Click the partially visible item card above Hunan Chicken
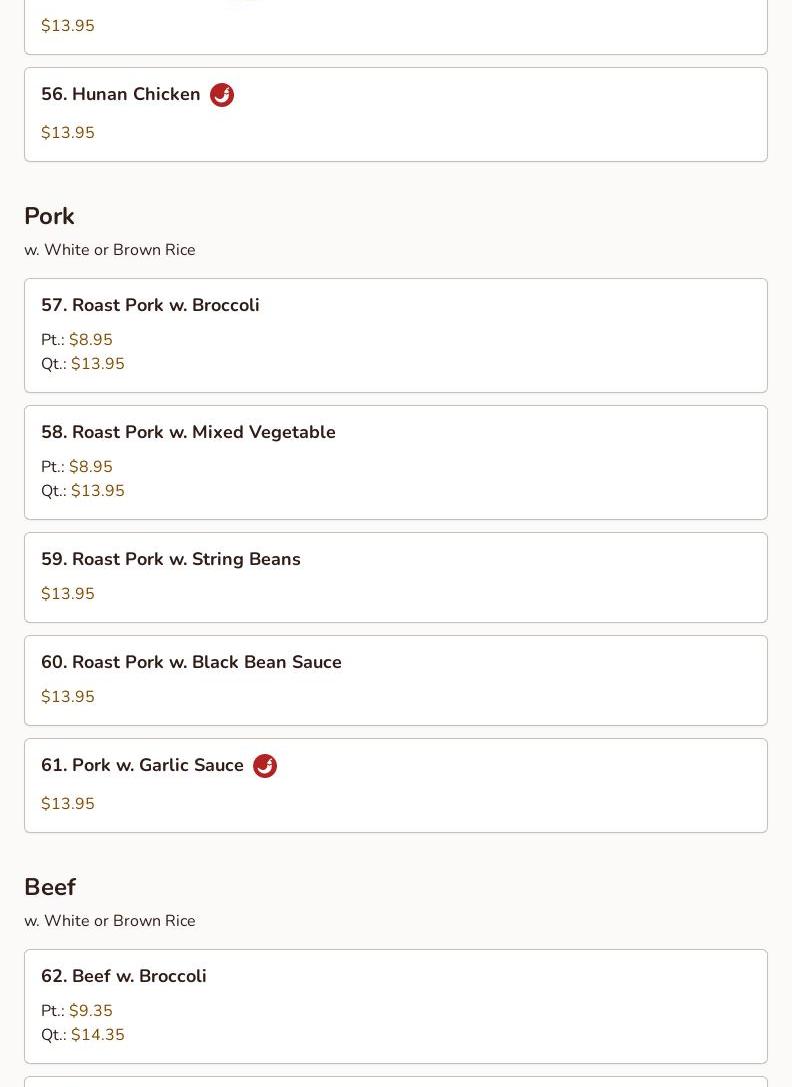 click(x=396, y=27)
